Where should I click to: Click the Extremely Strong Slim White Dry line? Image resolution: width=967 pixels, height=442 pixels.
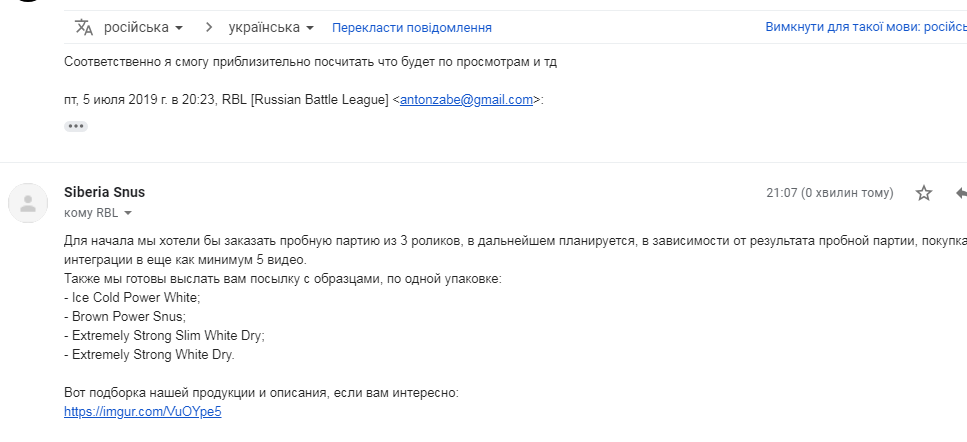pyautogui.click(x=164, y=336)
